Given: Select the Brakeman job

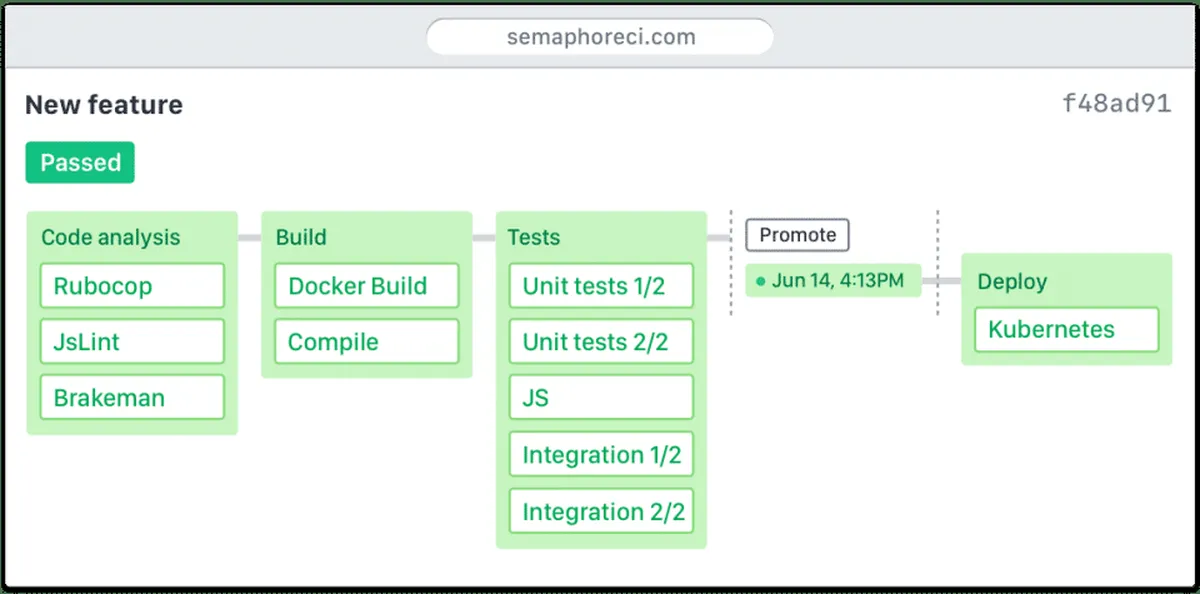Looking at the screenshot, I should (132, 398).
